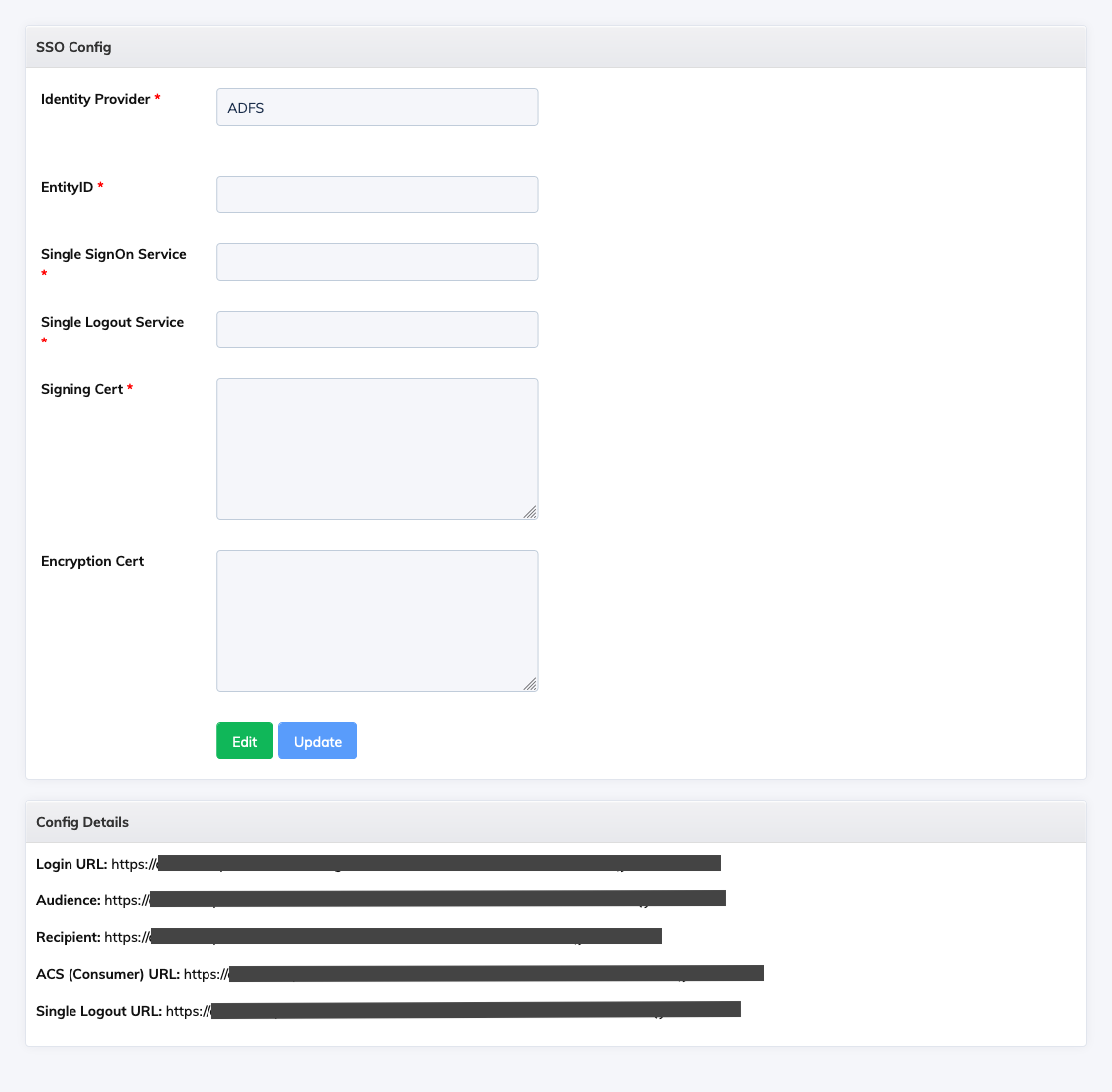
Task: Select the Audience URL value
Action: click(x=415, y=899)
